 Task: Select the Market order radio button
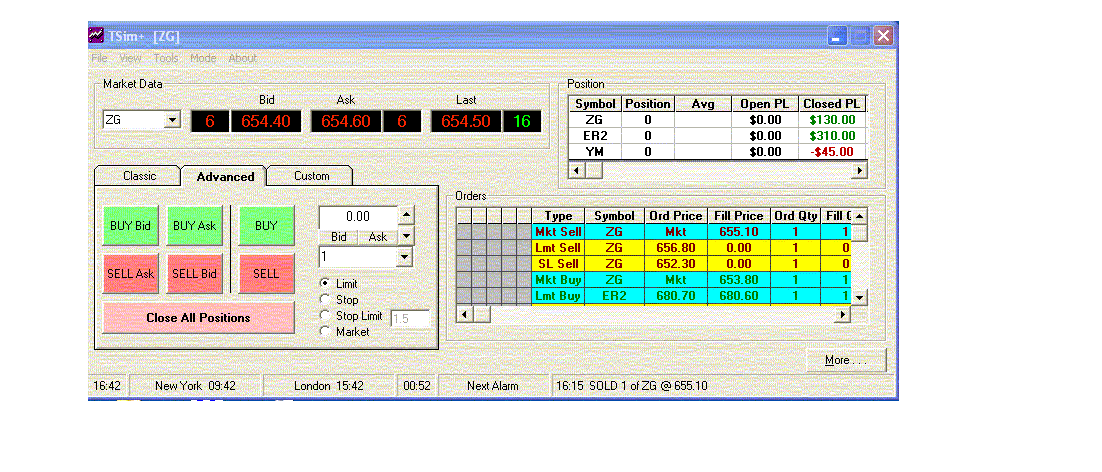coord(325,331)
